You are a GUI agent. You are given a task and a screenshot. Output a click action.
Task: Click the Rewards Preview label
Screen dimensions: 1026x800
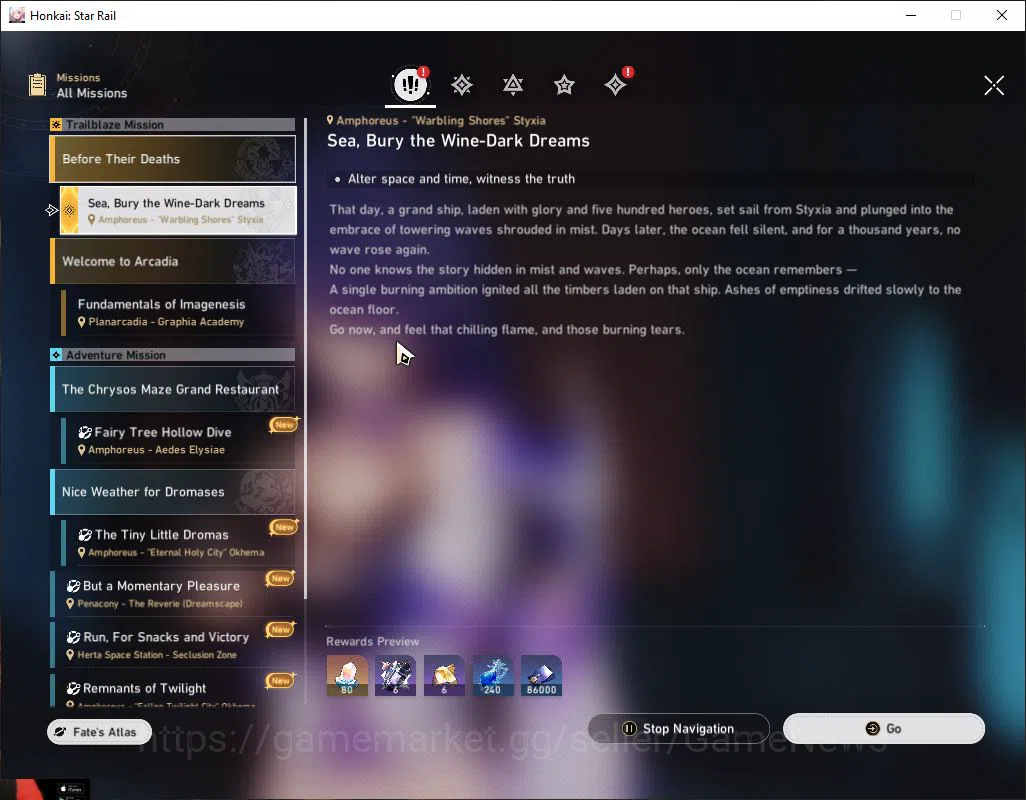tap(372, 641)
